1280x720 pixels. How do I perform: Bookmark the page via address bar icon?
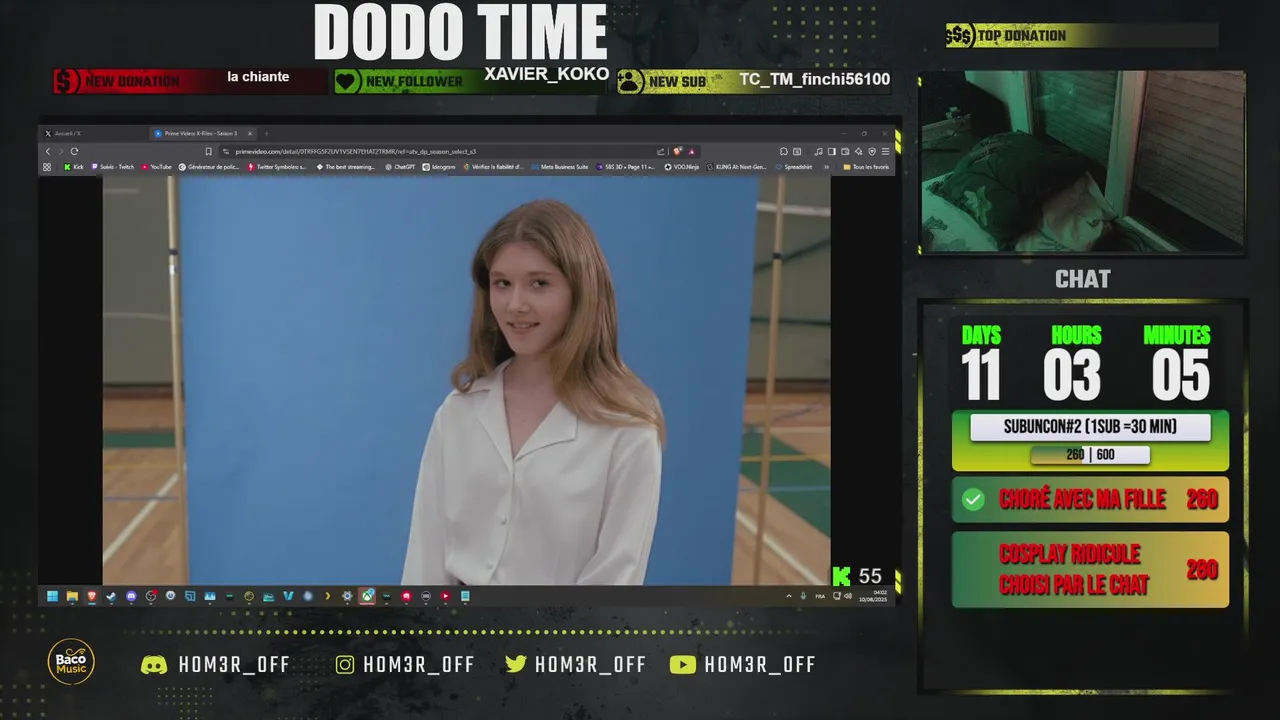coord(209,151)
